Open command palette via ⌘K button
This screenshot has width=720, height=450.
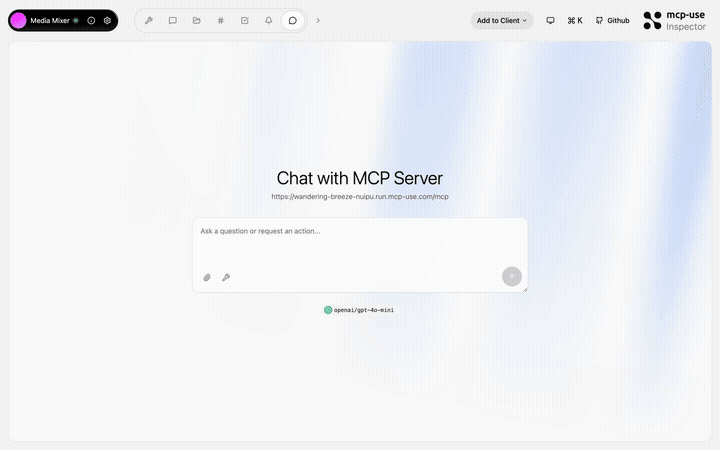tap(575, 20)
